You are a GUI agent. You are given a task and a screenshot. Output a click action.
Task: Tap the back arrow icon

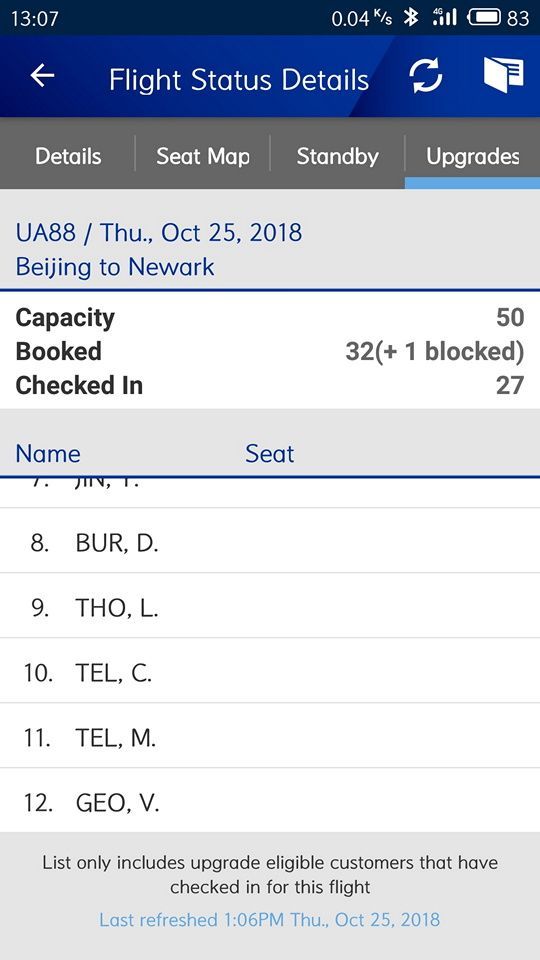click(42, 76)
